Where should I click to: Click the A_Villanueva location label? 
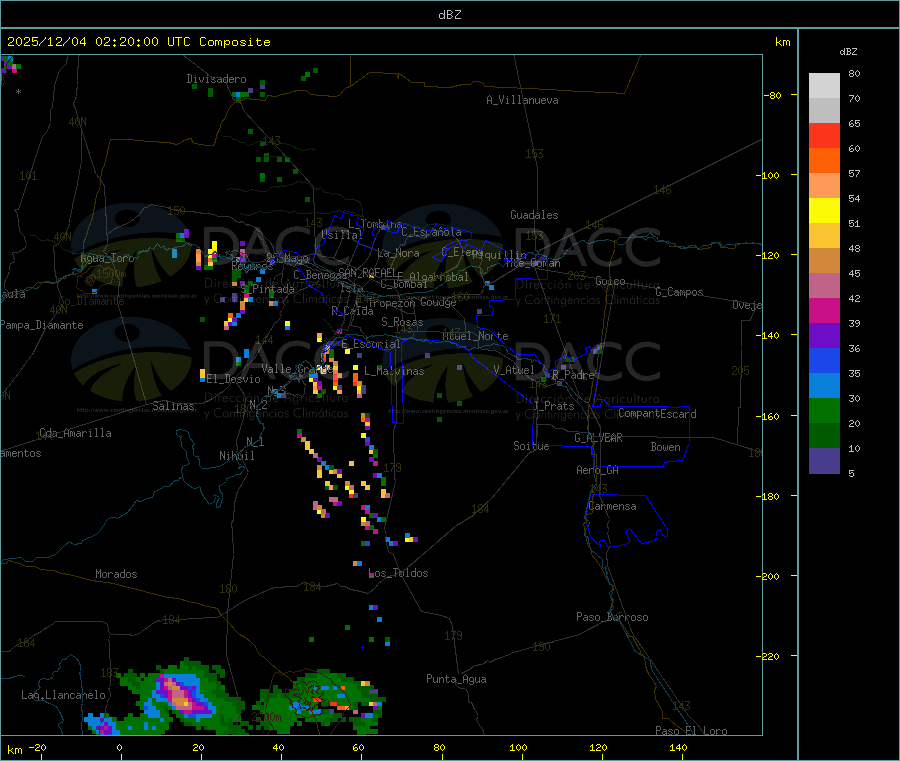click(522, 100)
